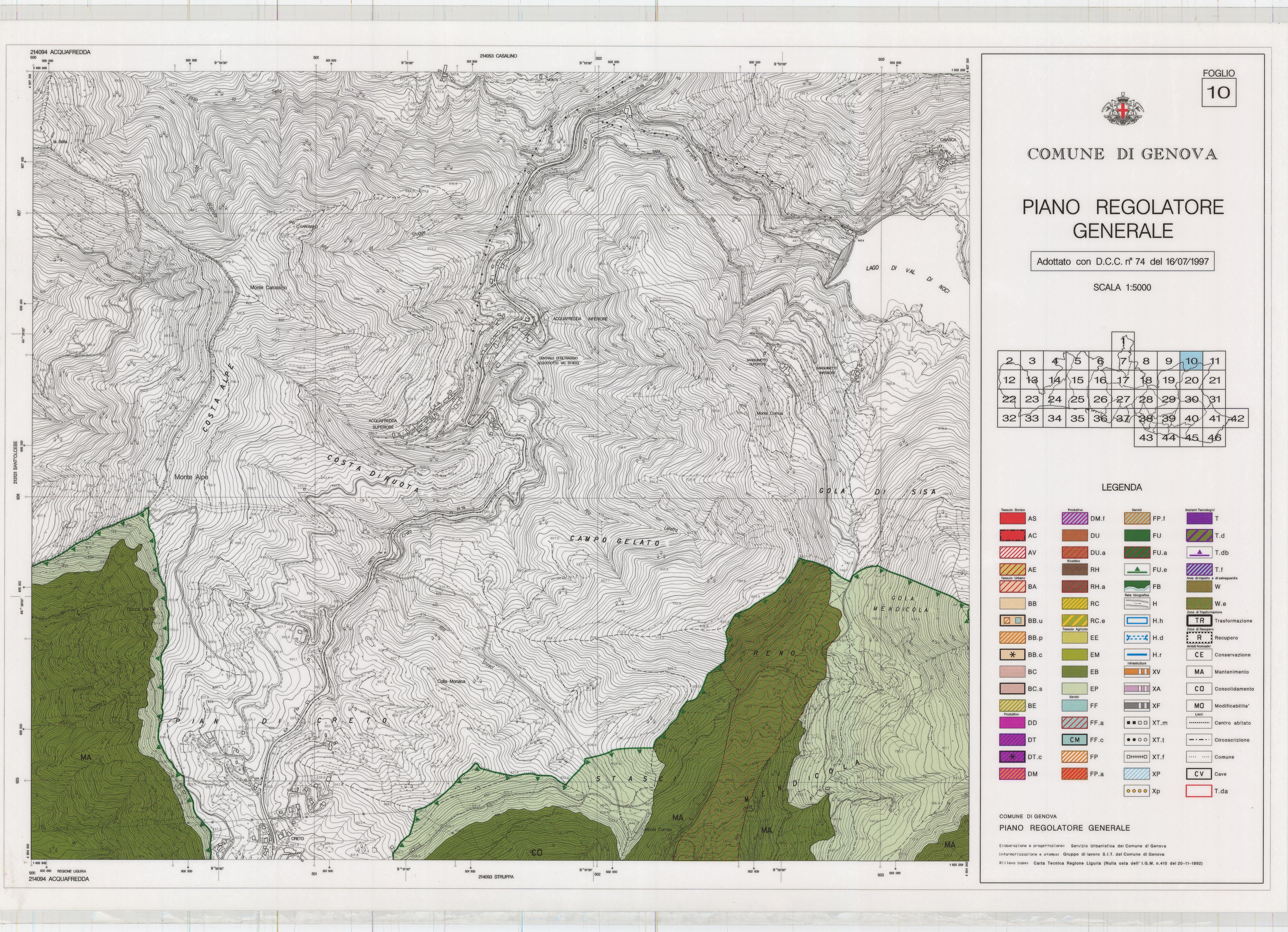Click the BB.c asterisk legend box
This screenshot has width=1288, height=932.
coord(1013,655)
